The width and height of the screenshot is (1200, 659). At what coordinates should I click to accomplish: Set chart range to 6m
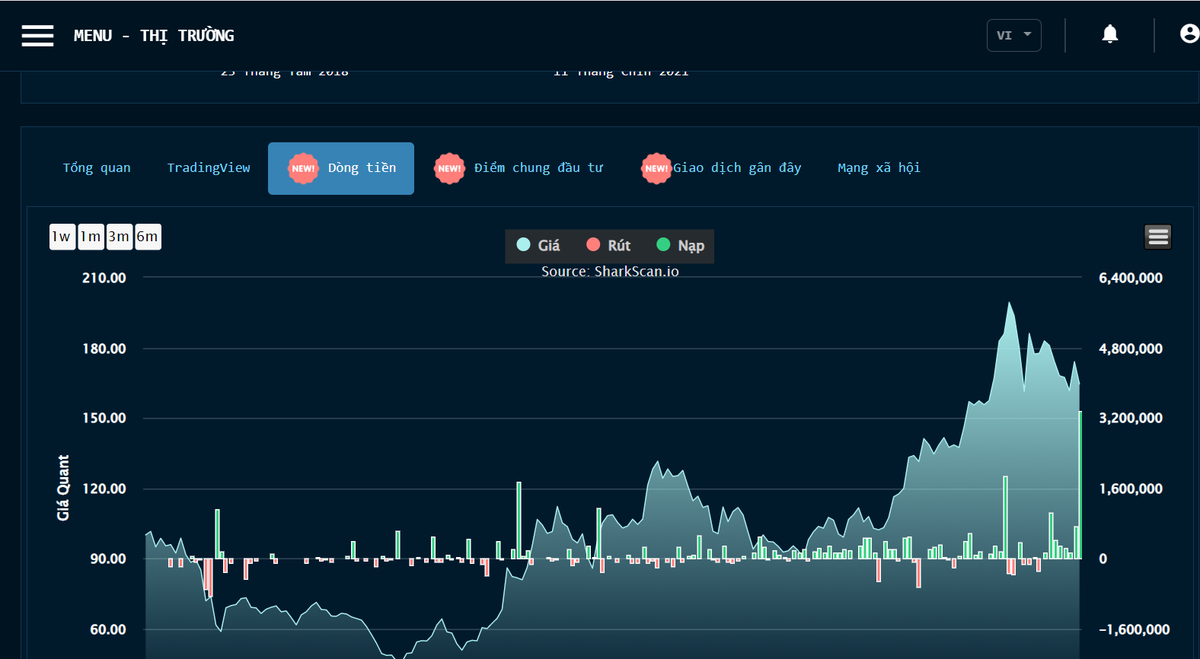tap(148, 237)
